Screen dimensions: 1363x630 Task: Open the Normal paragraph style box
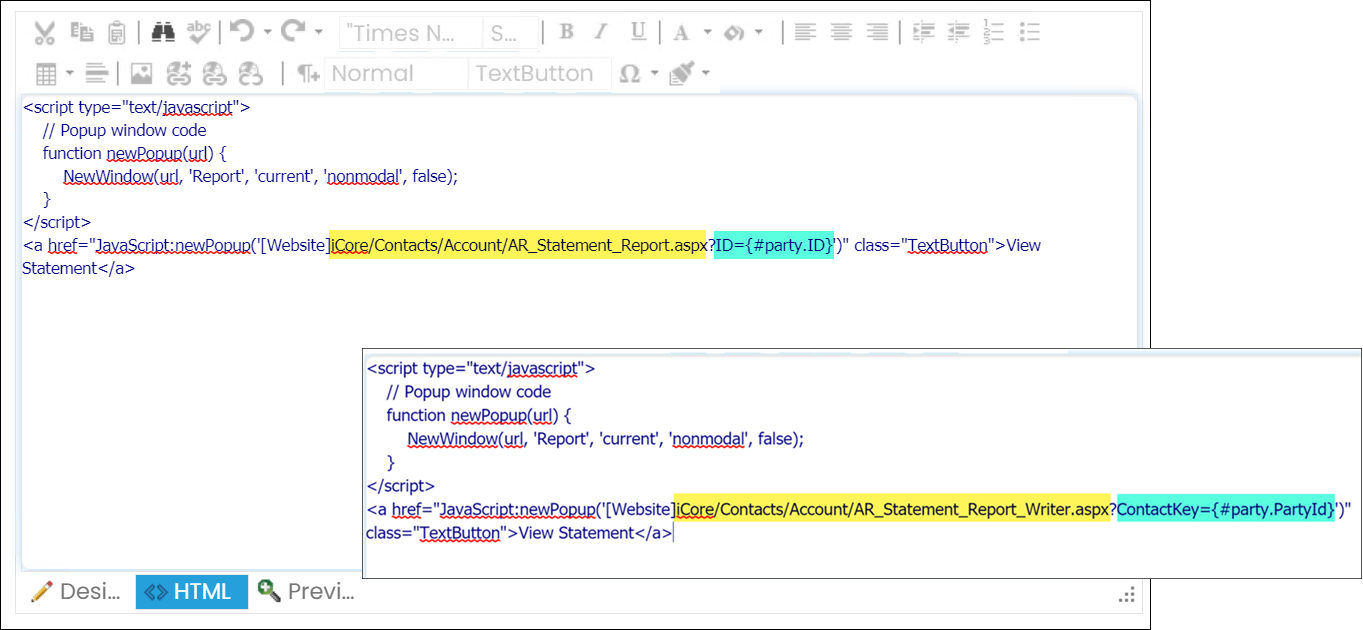(x=397, y=74)
